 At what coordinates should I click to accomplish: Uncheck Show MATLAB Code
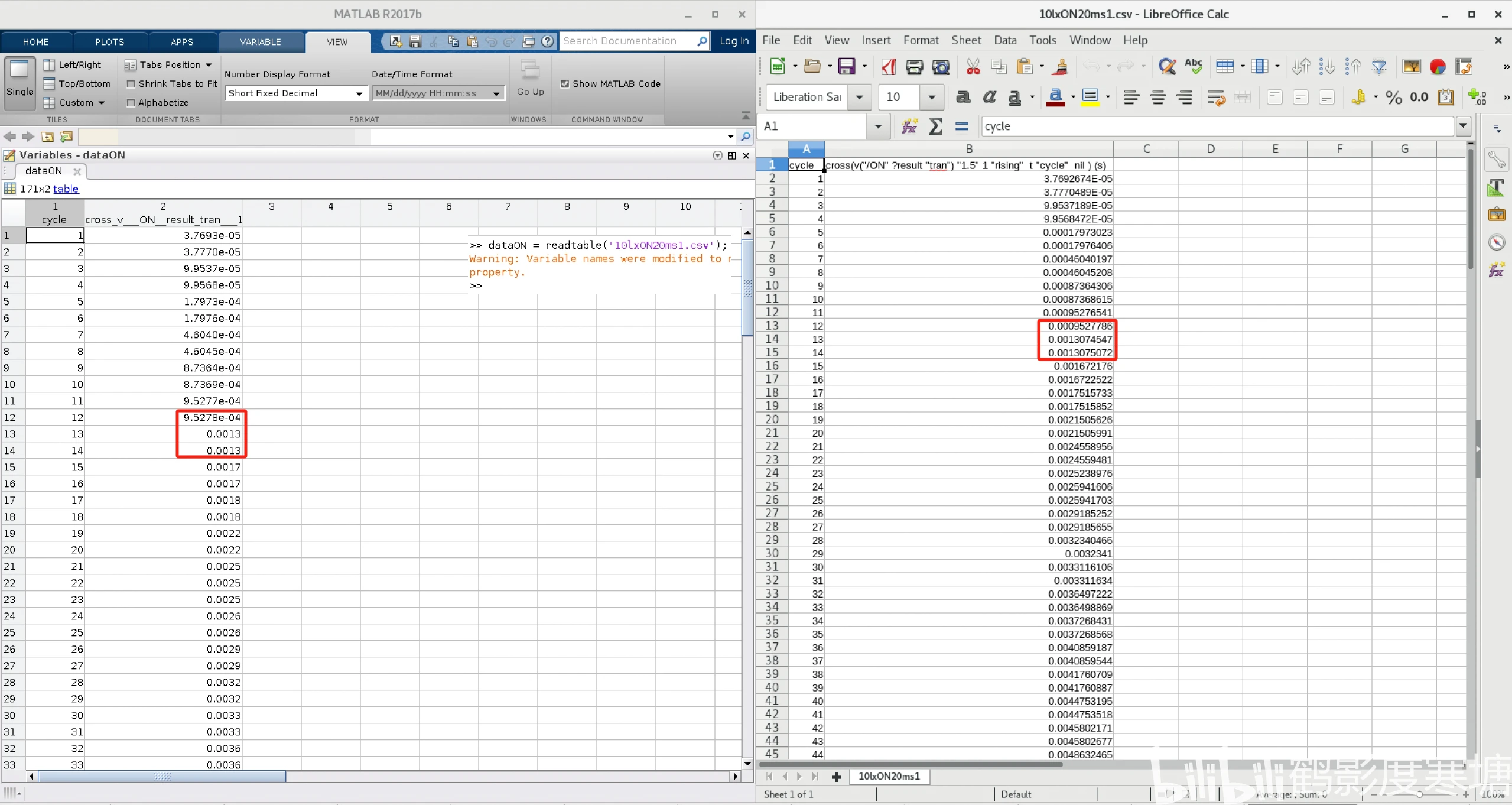(565, 84)
